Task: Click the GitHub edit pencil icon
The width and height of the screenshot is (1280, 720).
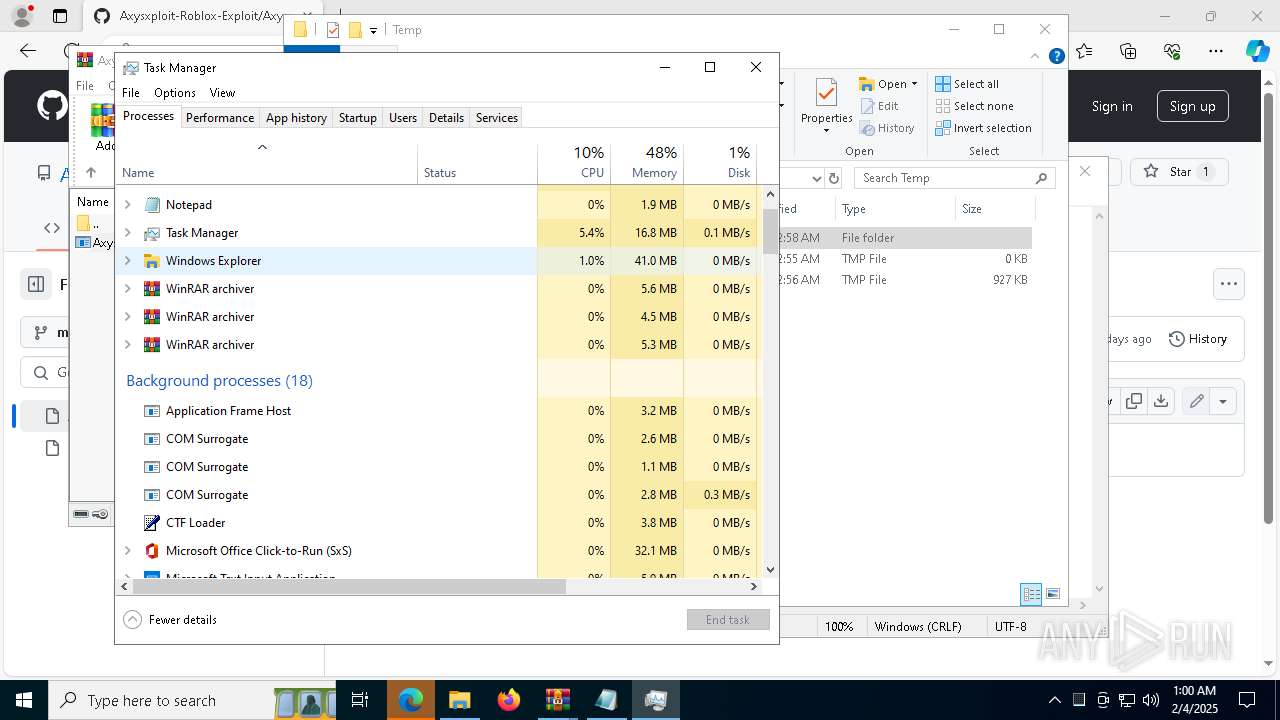Action: (1196, 401)
